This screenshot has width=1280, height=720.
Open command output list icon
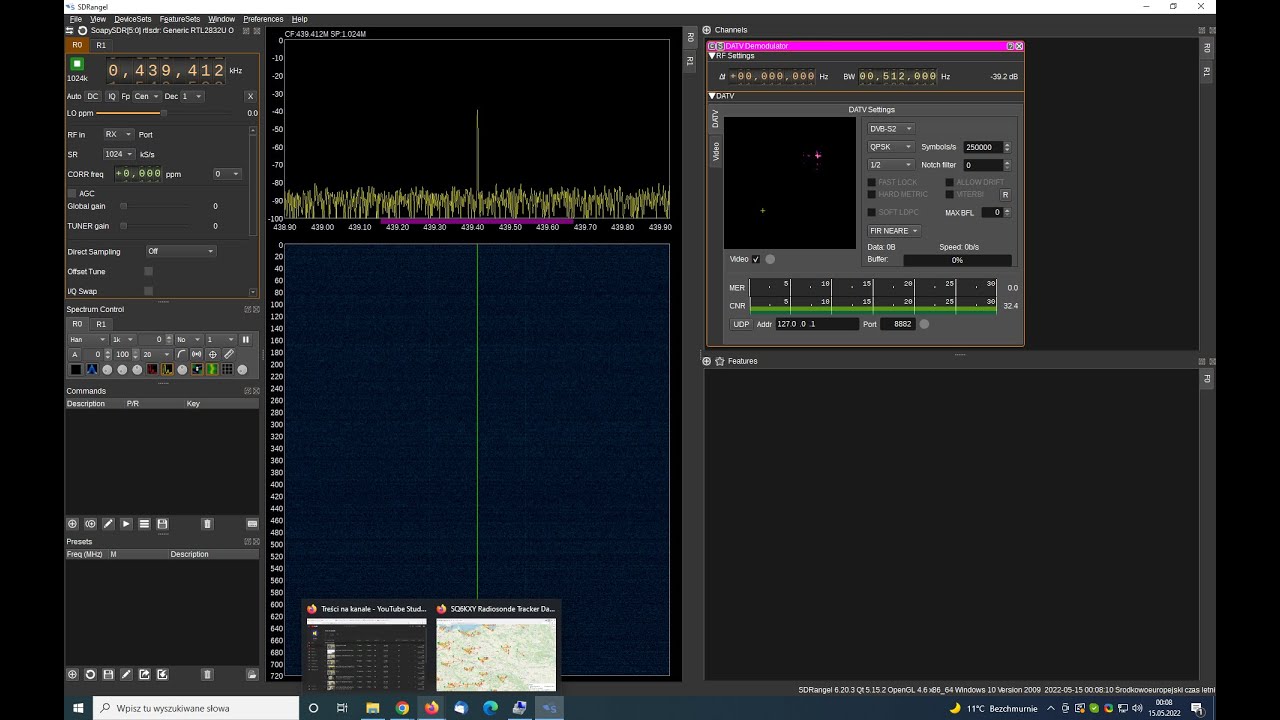pos(144,524)
